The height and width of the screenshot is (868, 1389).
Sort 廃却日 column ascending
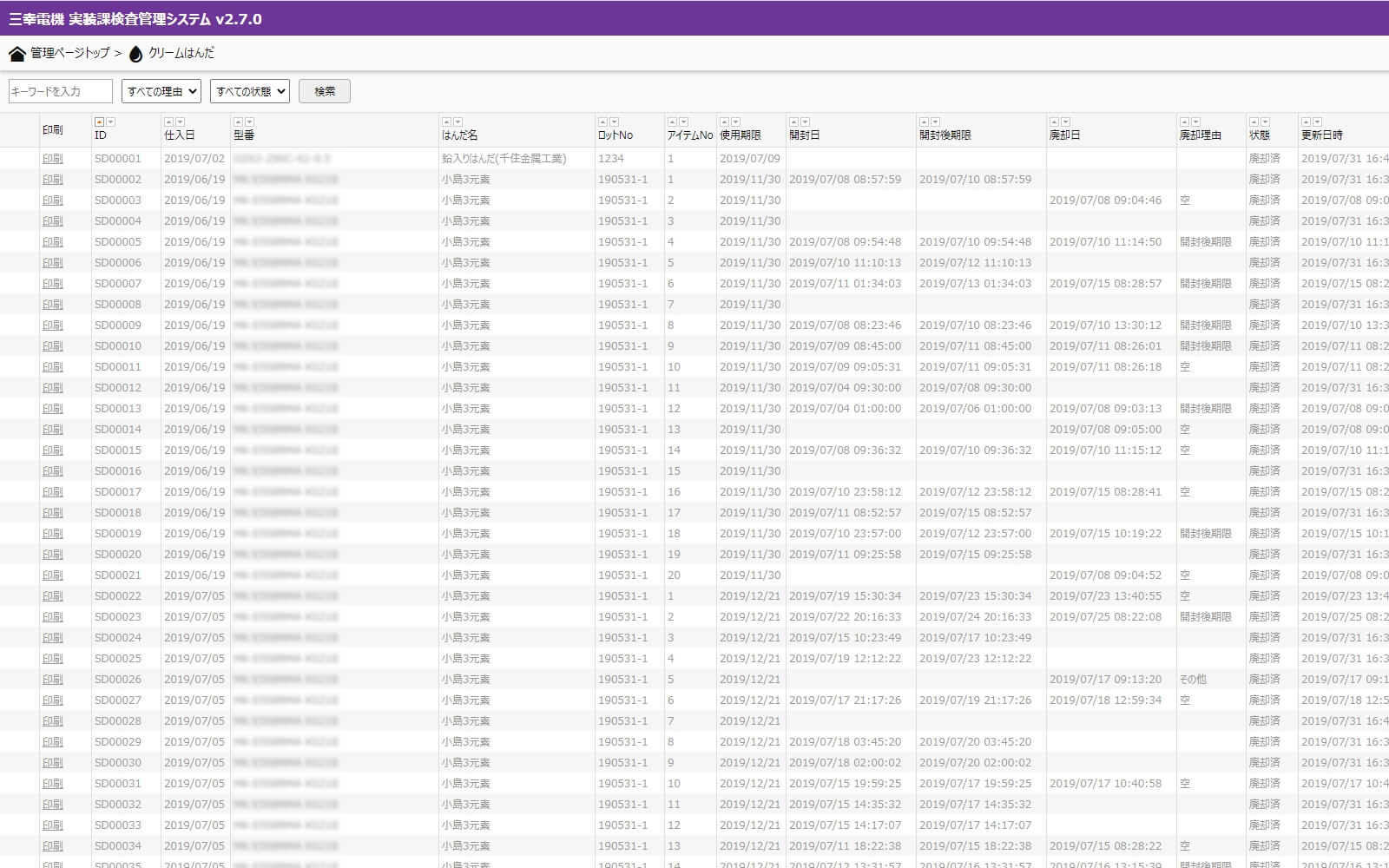1054,122
